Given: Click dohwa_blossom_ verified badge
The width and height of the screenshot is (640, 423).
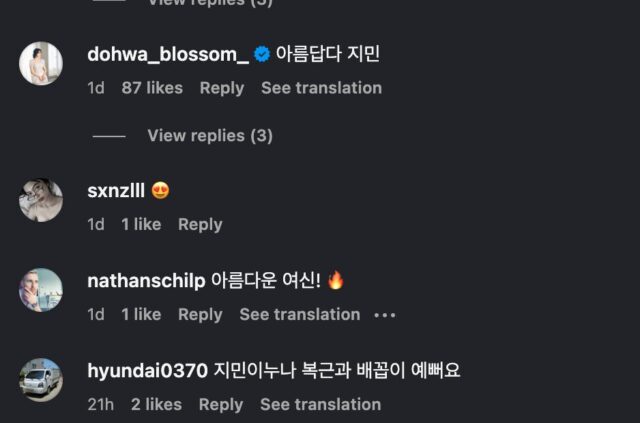Looking at the screenshot, I should (x=261, y=54).
